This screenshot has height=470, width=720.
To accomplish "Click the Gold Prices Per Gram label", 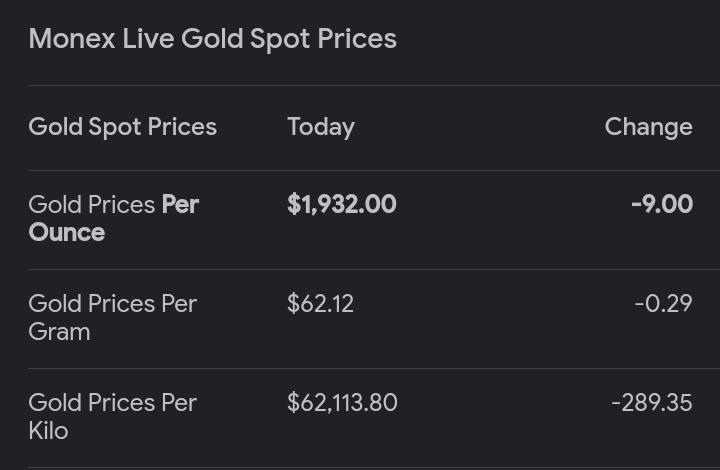I will click(112, 317).
